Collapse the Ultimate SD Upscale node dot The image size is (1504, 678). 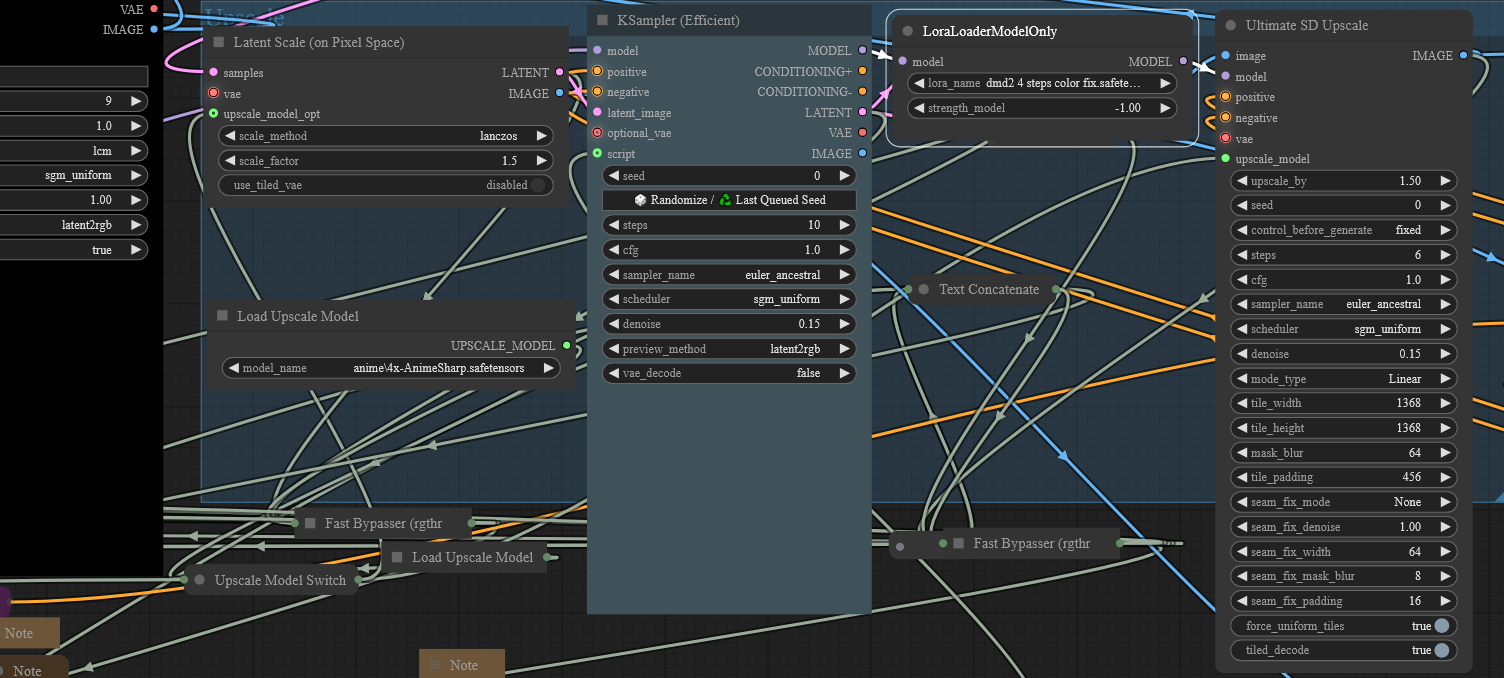click(x=1231, y=25)
